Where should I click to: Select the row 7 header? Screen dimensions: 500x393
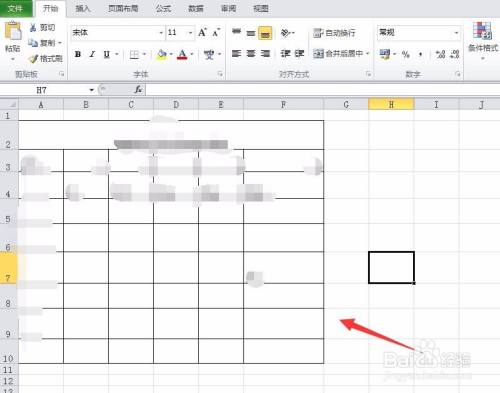tap(8, 268)
